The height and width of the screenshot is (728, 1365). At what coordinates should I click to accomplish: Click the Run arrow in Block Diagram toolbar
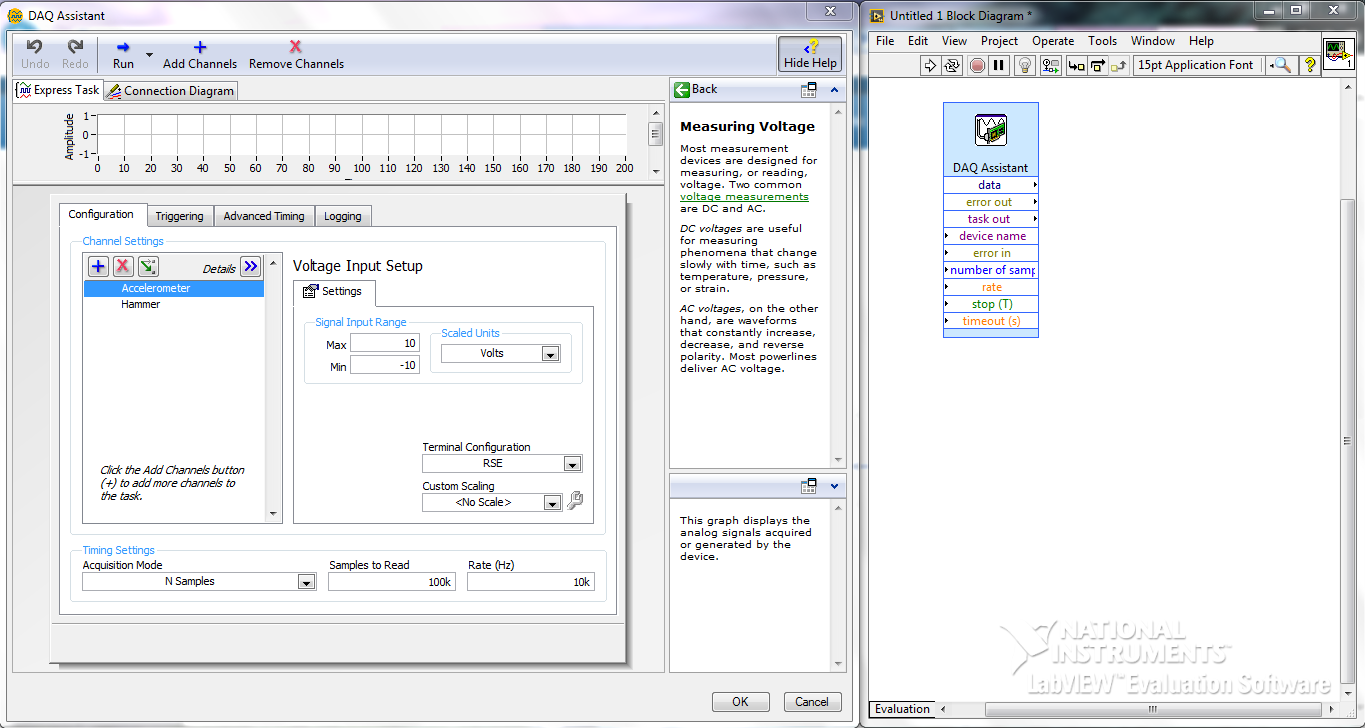[x=930, y=65]
